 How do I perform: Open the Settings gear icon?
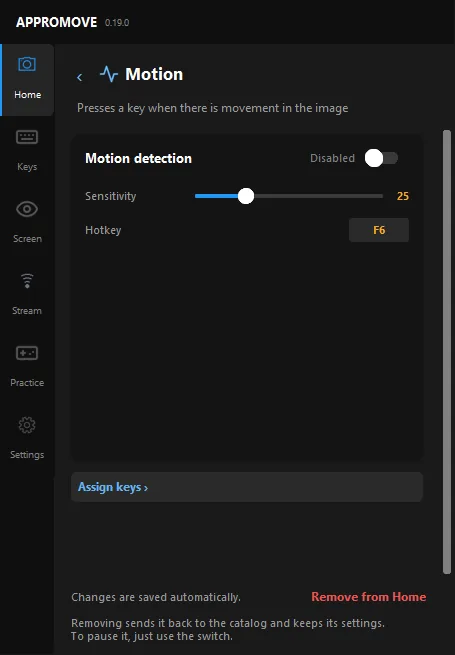coord(27,425)
